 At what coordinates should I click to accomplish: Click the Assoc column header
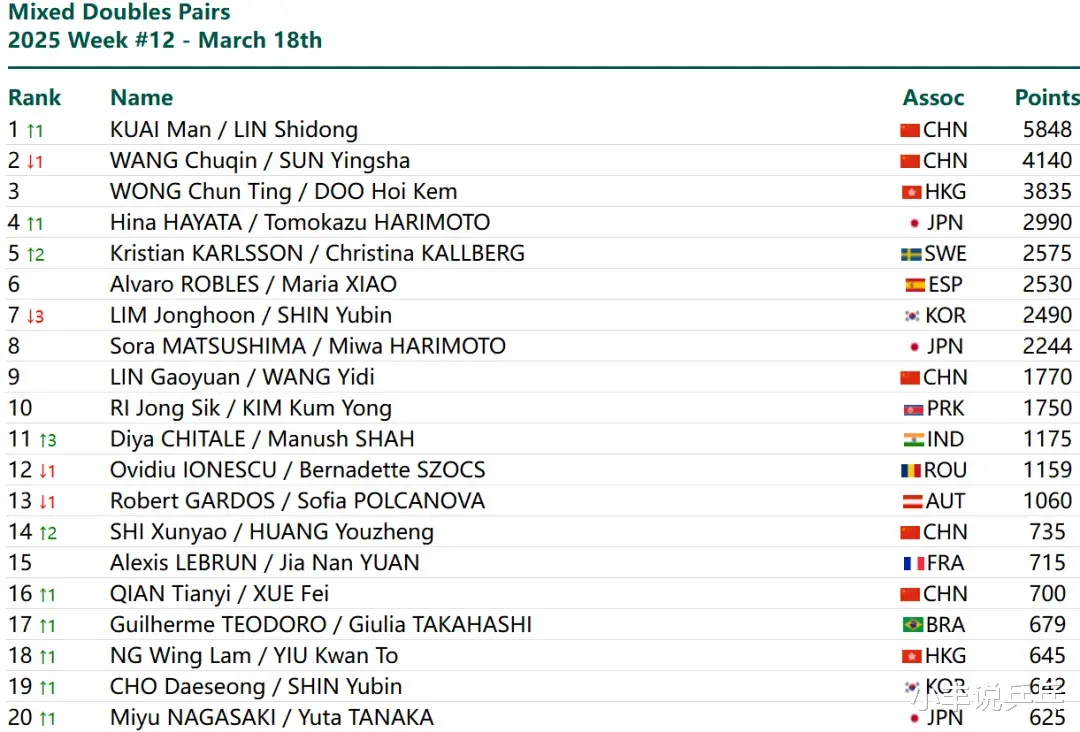(933, 98)
